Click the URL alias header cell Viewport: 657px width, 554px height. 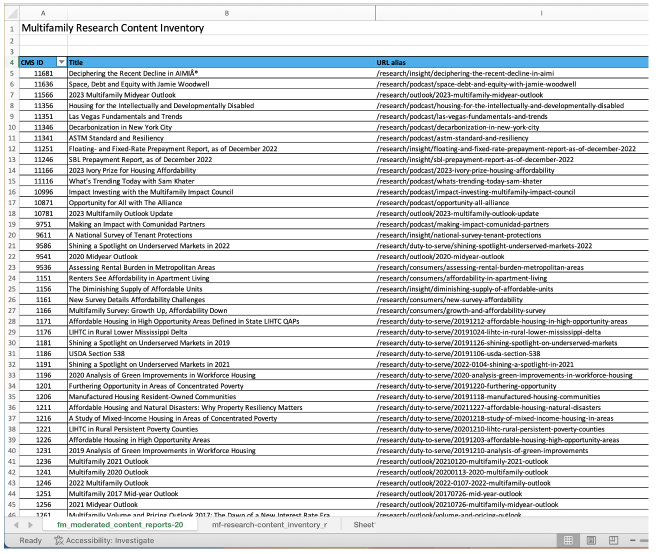pos(512,62)
